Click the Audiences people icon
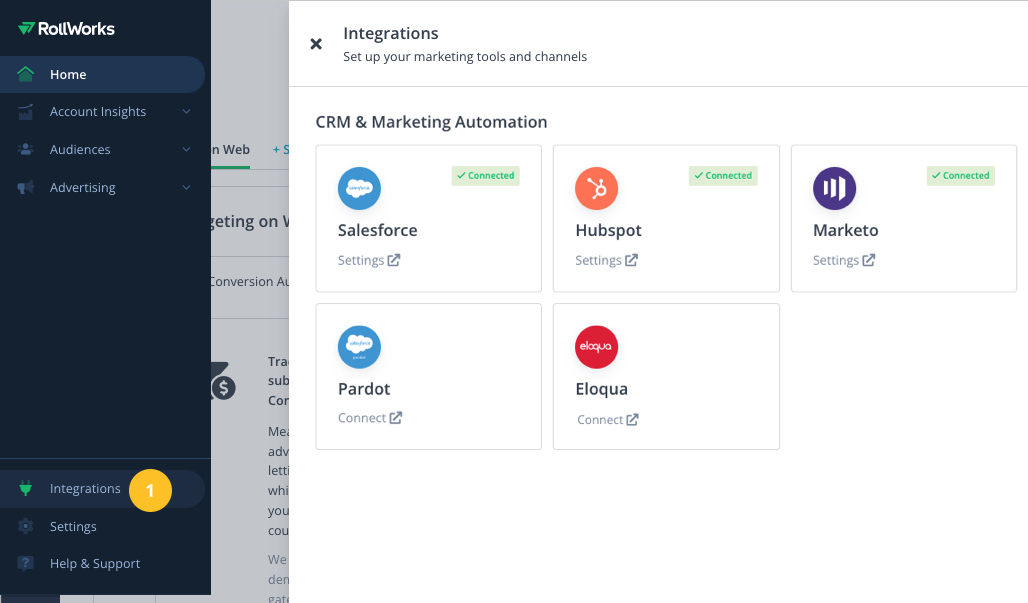This screenshot has height=603, width=1028. click(x=26, y=149)
